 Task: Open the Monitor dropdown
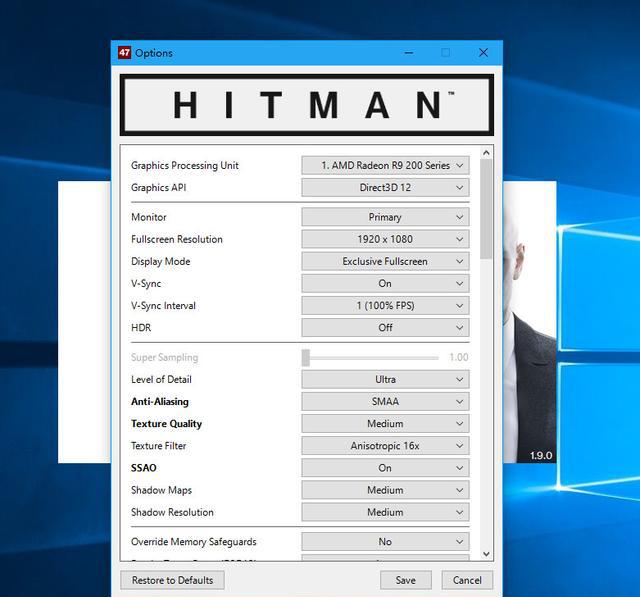pyautogui.click(x=385, y=217)
